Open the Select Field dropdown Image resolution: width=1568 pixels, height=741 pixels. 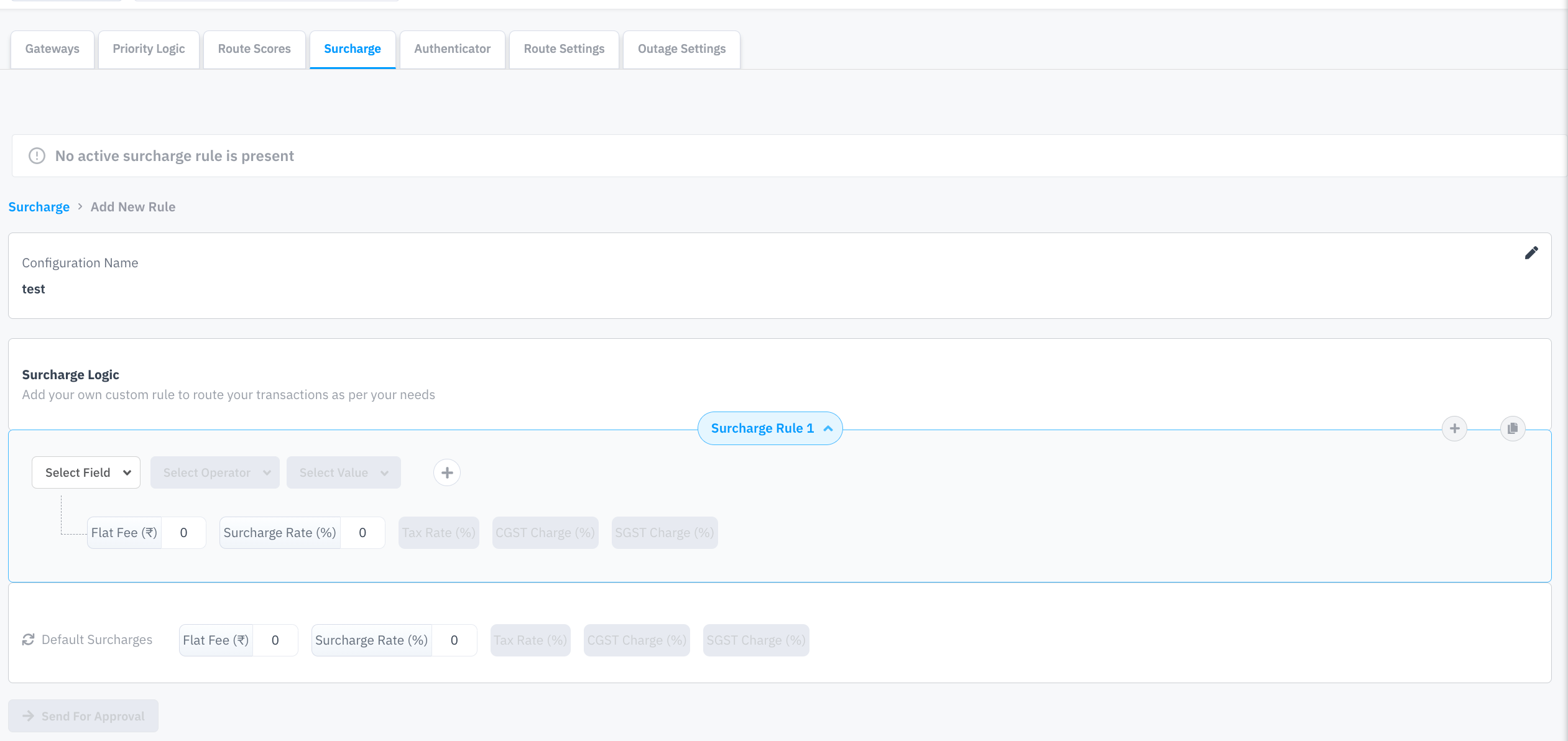pos(86,472)
